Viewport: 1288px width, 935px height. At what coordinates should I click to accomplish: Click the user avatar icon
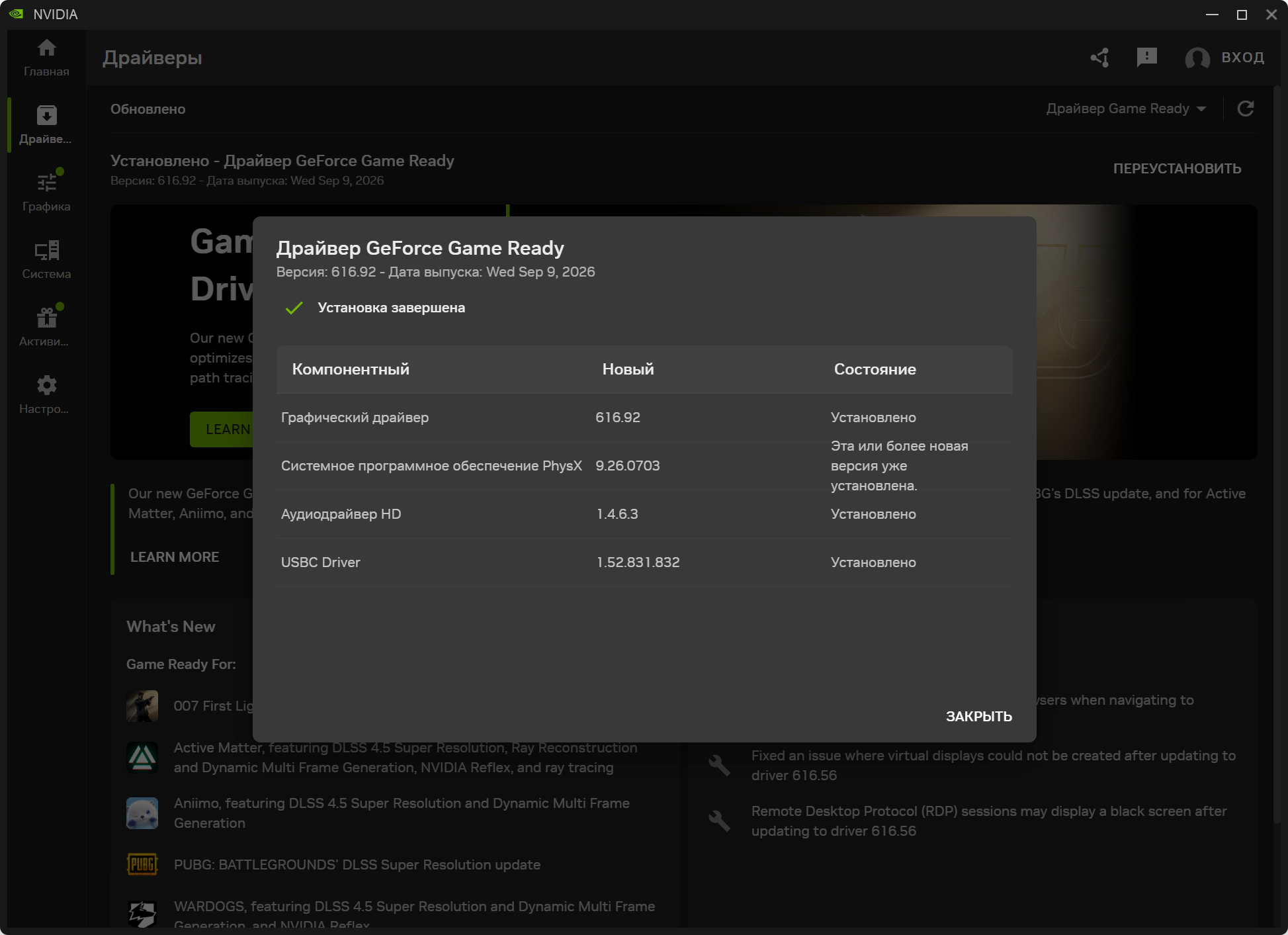click(x=1197, y=58)
